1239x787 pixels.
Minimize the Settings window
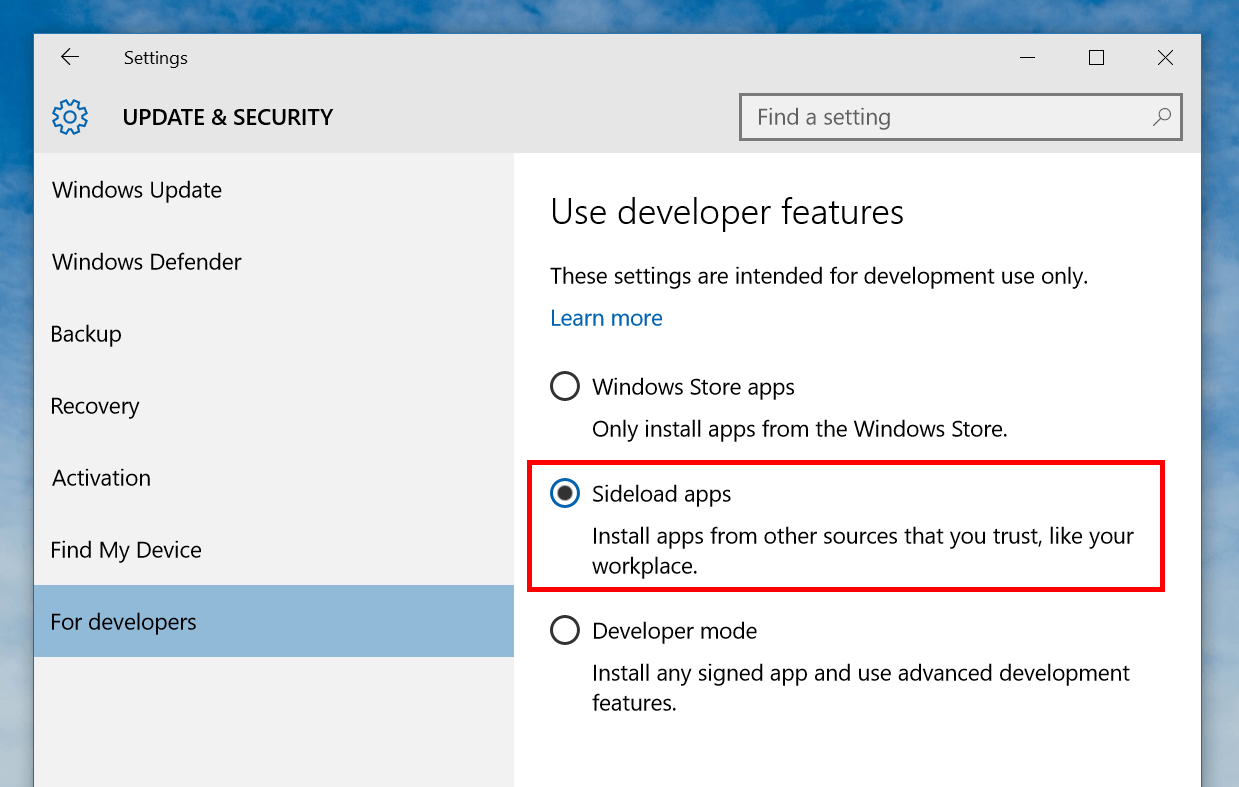1027,58
